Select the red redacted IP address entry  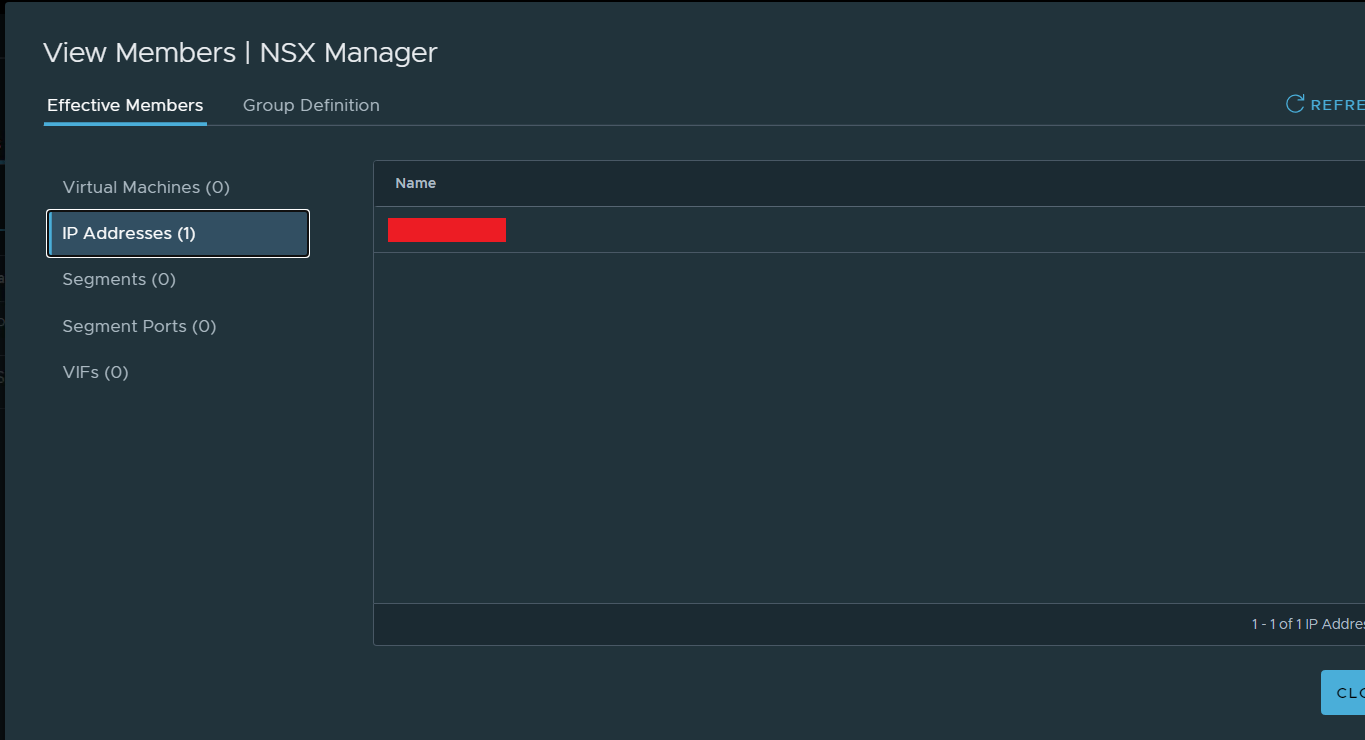click(x=447, y=230)
